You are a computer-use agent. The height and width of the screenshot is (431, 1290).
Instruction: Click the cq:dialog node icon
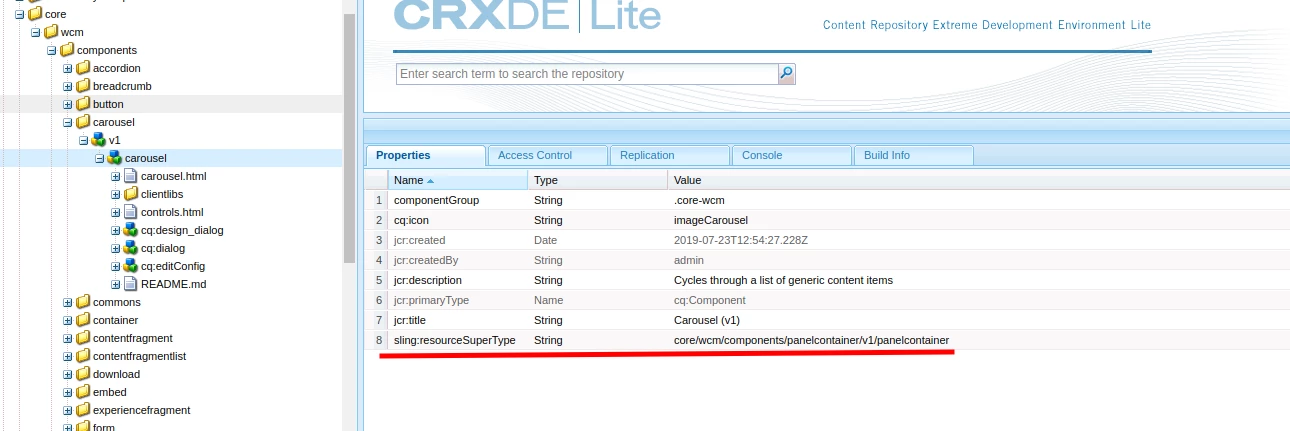(131, 248)
